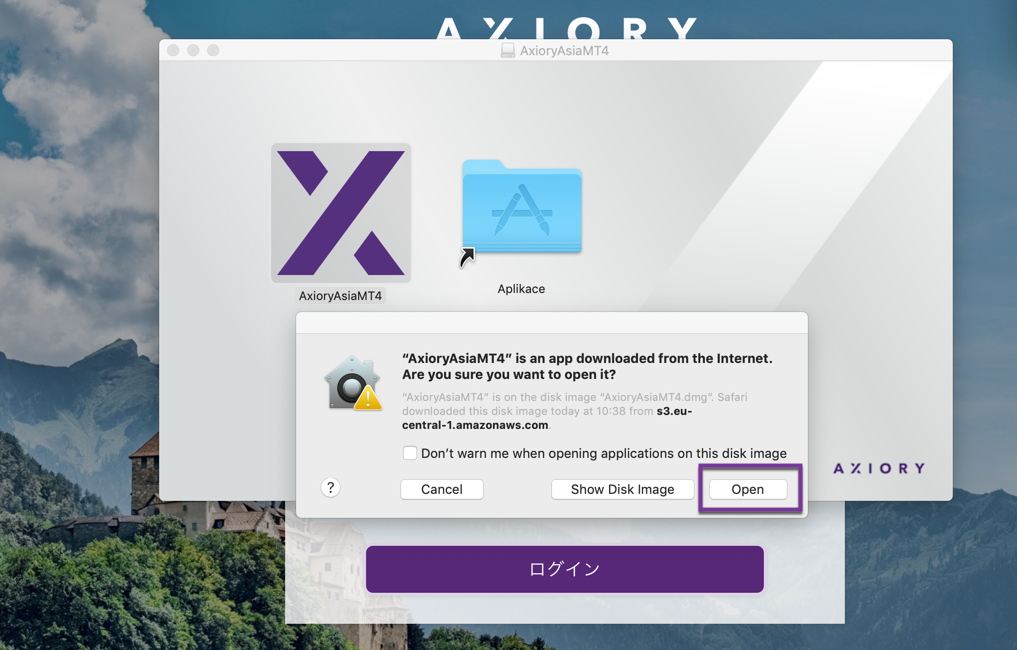Viewport: 1017px width, 650px height.
Task: Click the AxioryAsiaMT4 window title text
Action: pos(564,51)
